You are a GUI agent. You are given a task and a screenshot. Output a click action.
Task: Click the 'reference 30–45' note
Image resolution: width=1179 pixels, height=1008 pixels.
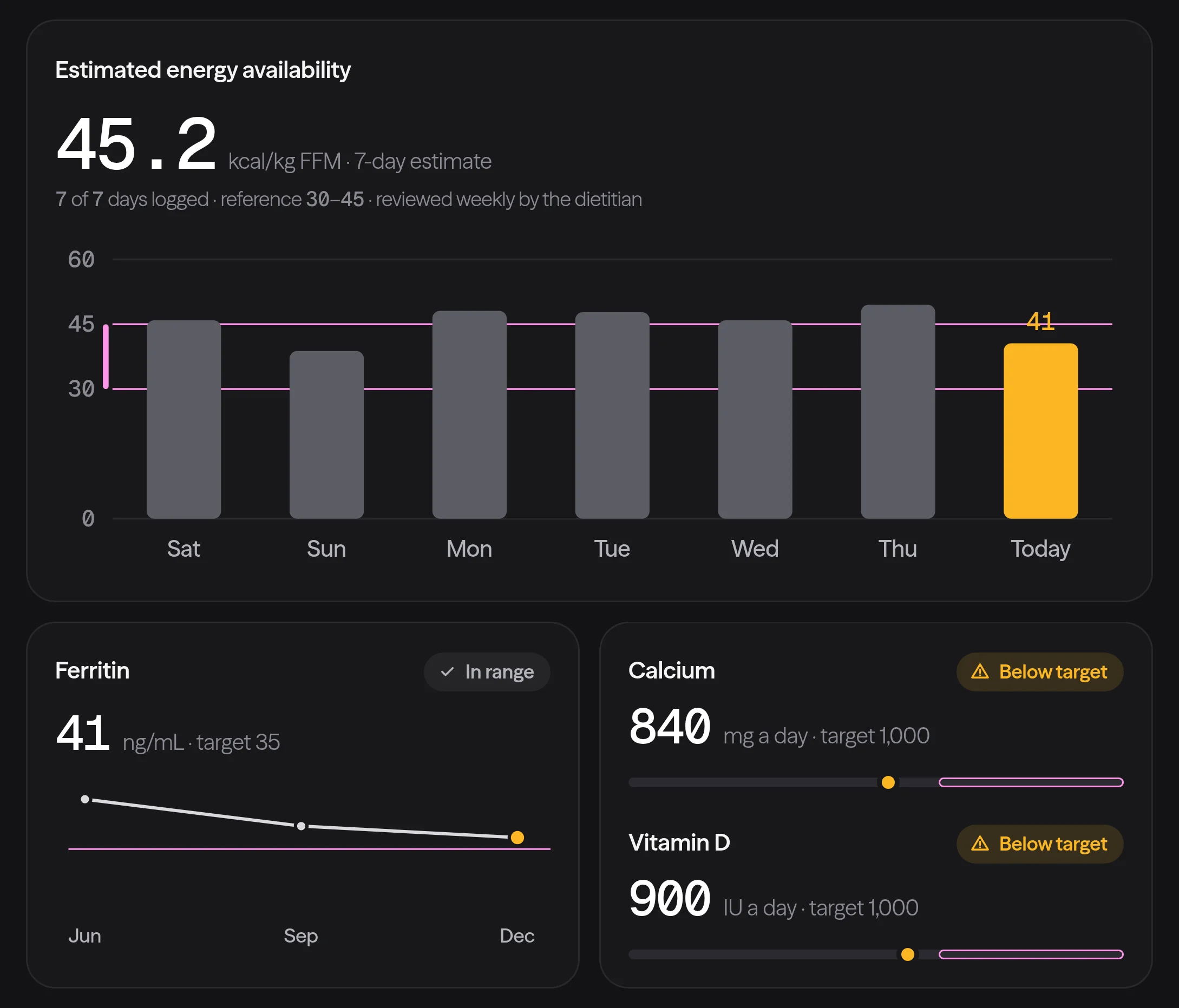292,200
